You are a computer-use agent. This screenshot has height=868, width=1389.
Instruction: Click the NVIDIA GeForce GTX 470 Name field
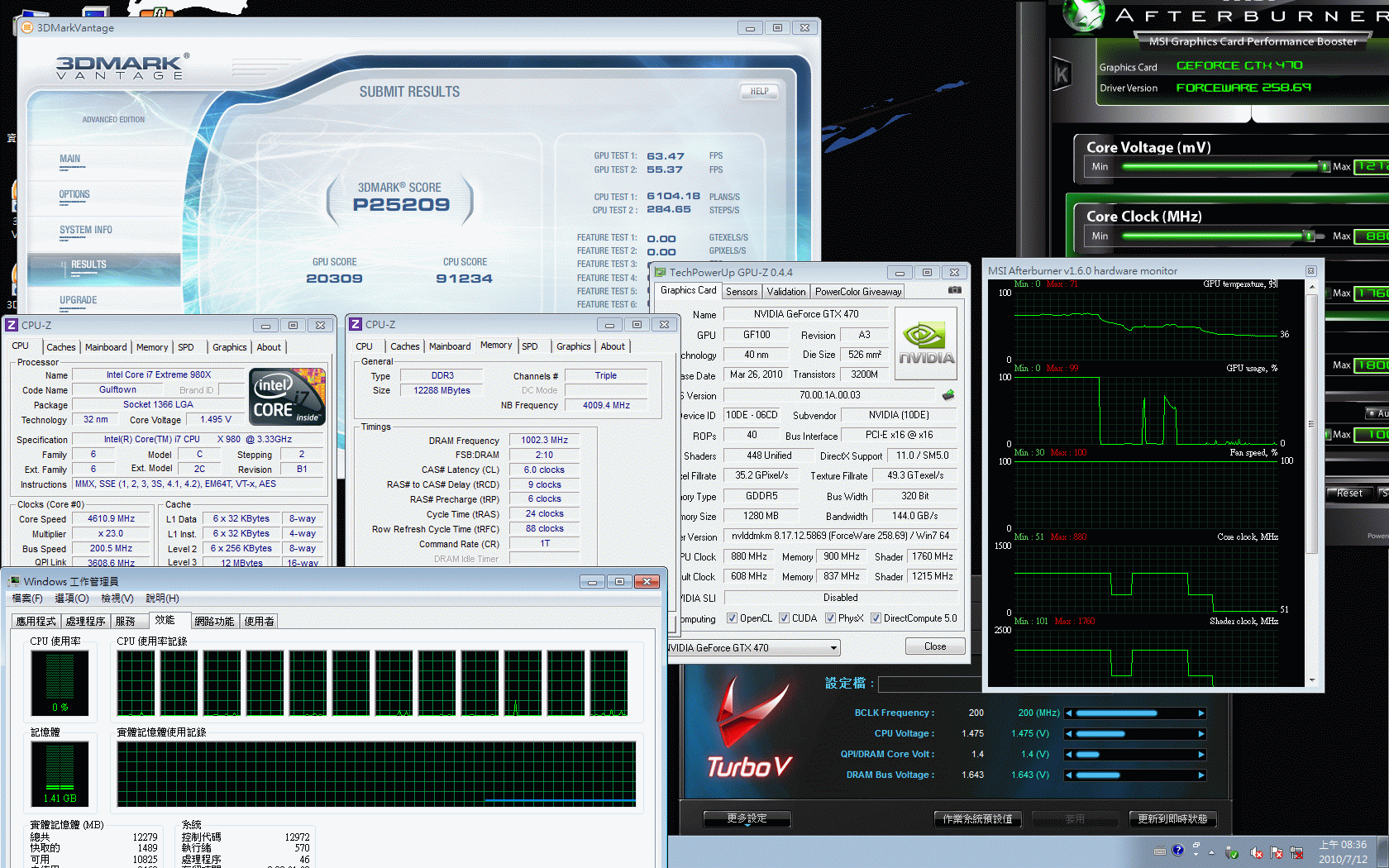pyautogui.click(x=806, y=314)
